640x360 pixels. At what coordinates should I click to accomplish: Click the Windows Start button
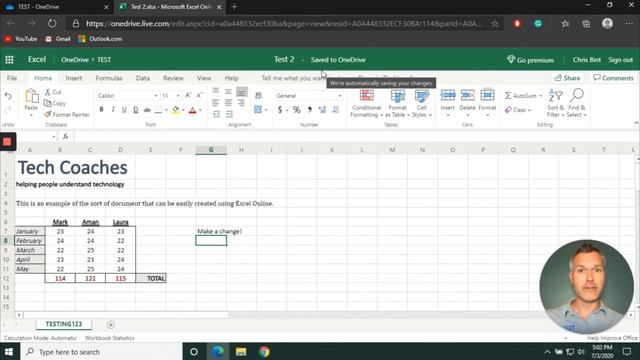pos(9,351)
